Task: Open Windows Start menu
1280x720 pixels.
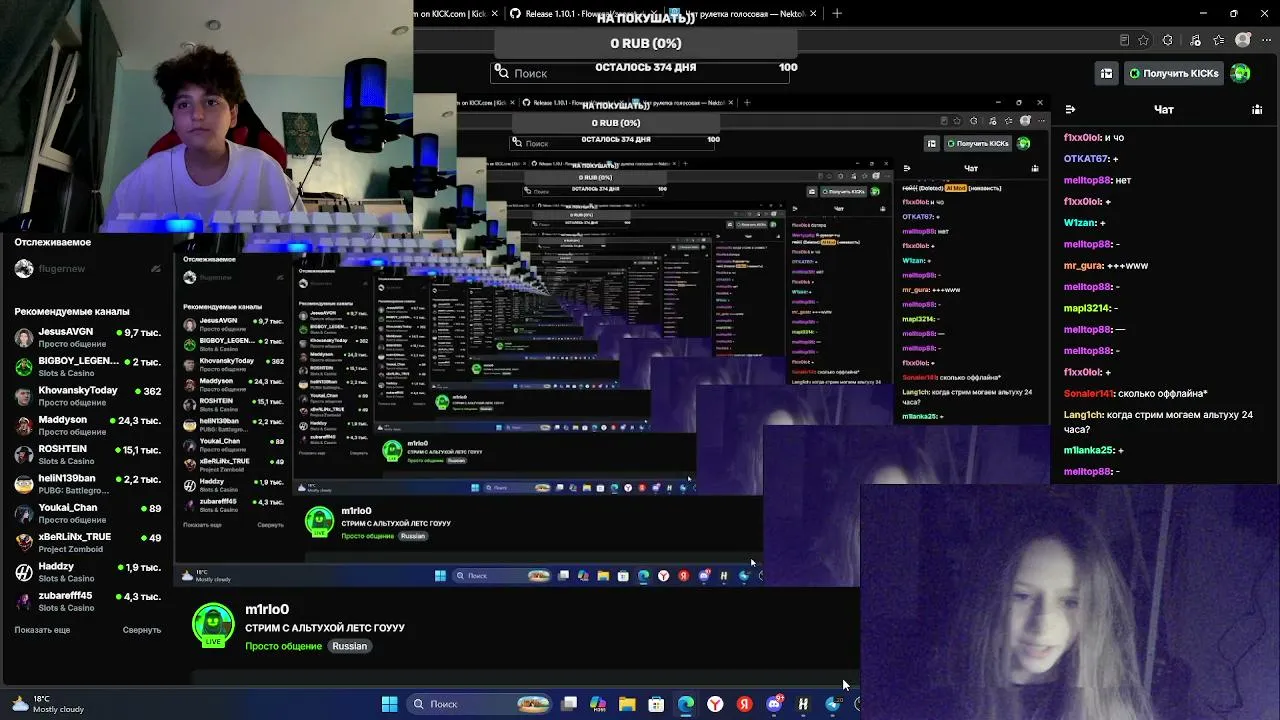Action: 389,704
